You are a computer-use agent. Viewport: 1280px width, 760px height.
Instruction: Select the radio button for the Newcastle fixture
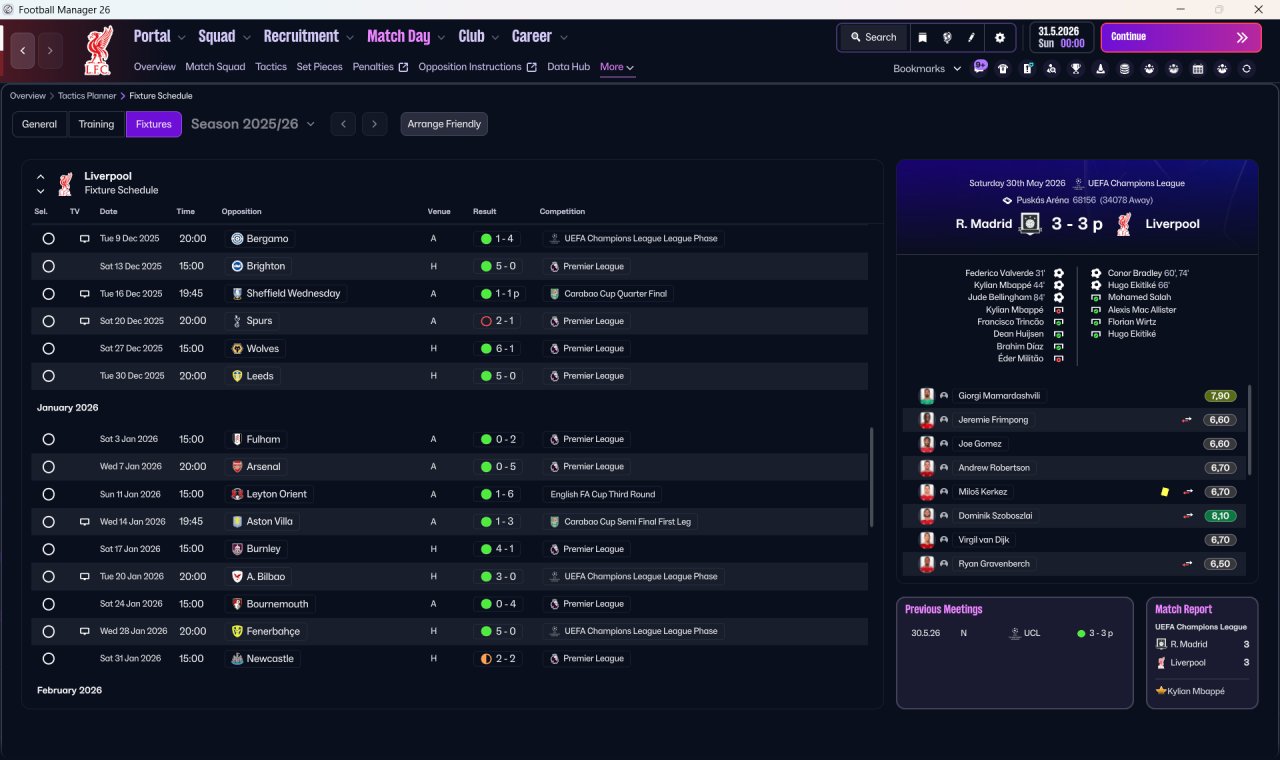pos(48,659)
